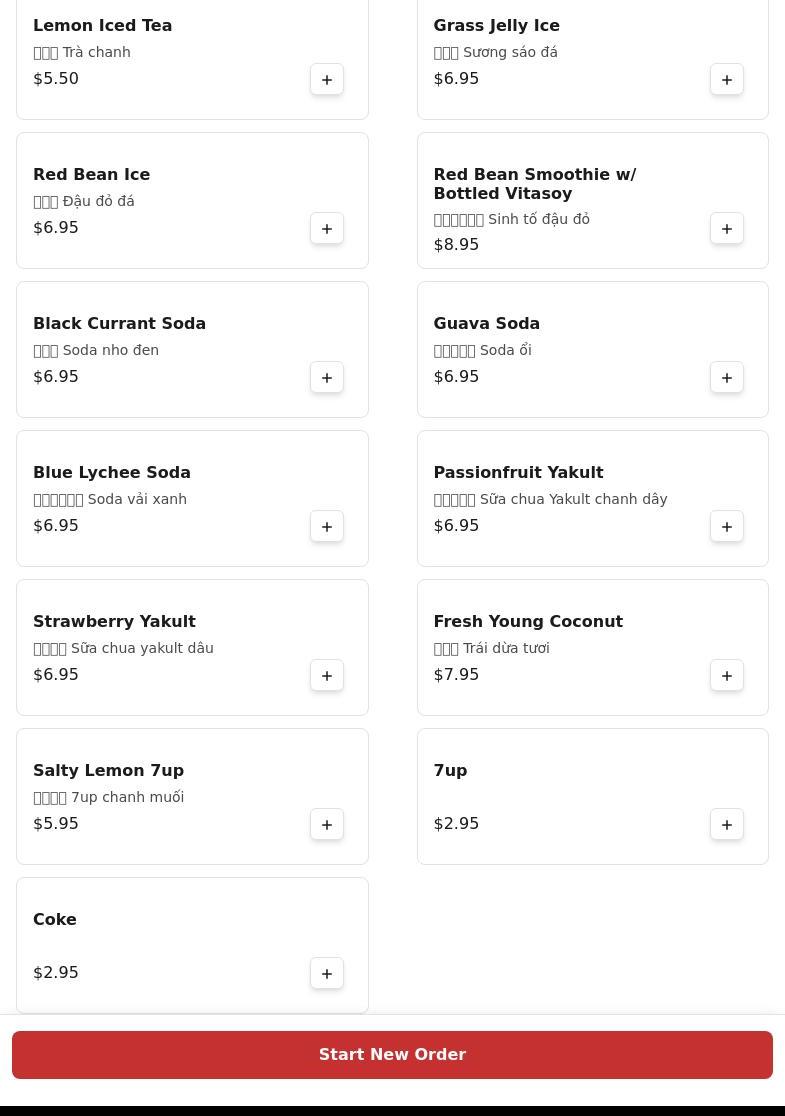Image resolution: width=785 pixels, height=1116 pixels.
Task: Add Guava Soda to cart
Action: click(727, 378)
